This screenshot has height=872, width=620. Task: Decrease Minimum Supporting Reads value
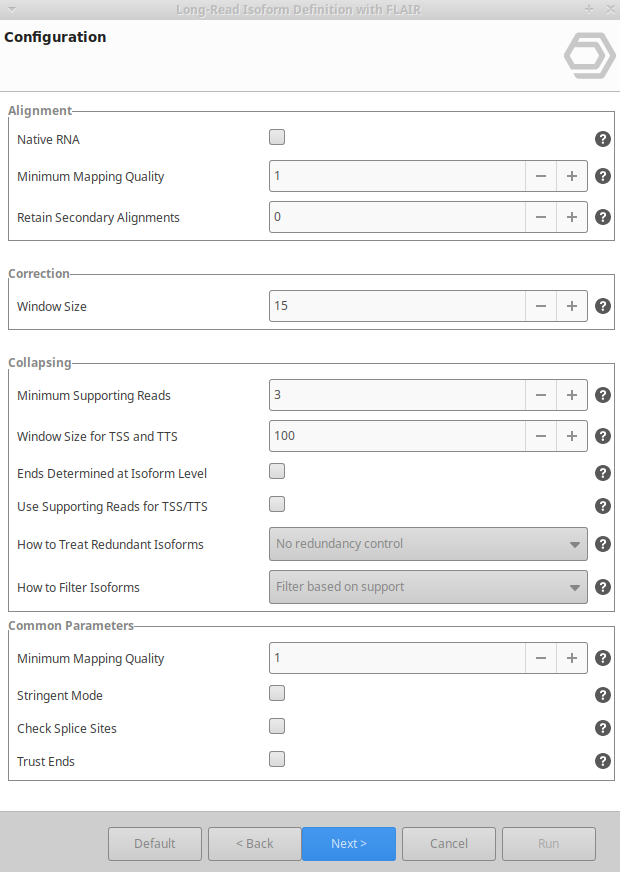coord(540,395)
